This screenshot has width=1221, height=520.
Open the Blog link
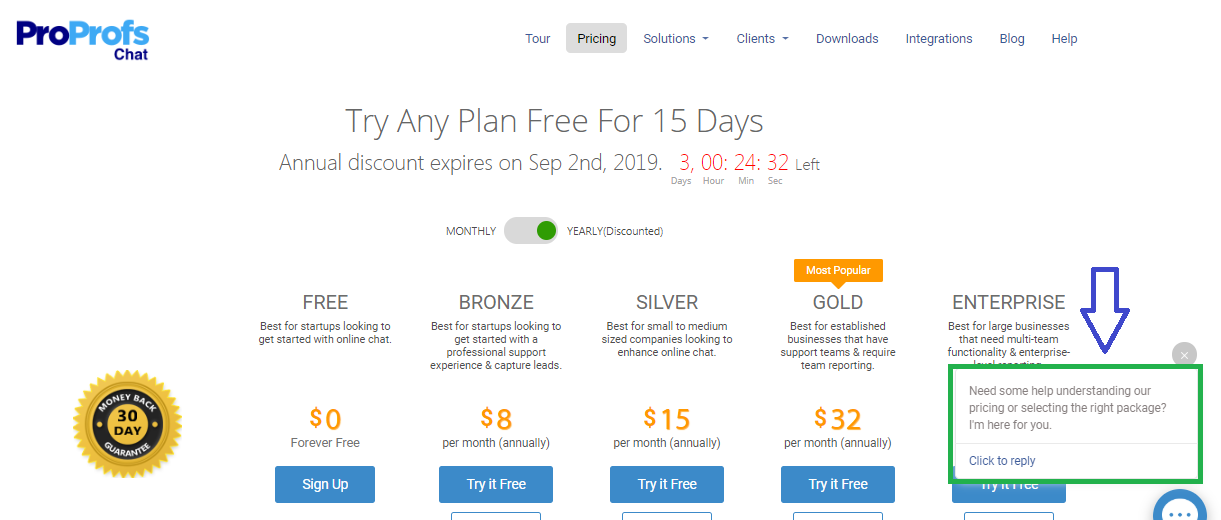1012,39
